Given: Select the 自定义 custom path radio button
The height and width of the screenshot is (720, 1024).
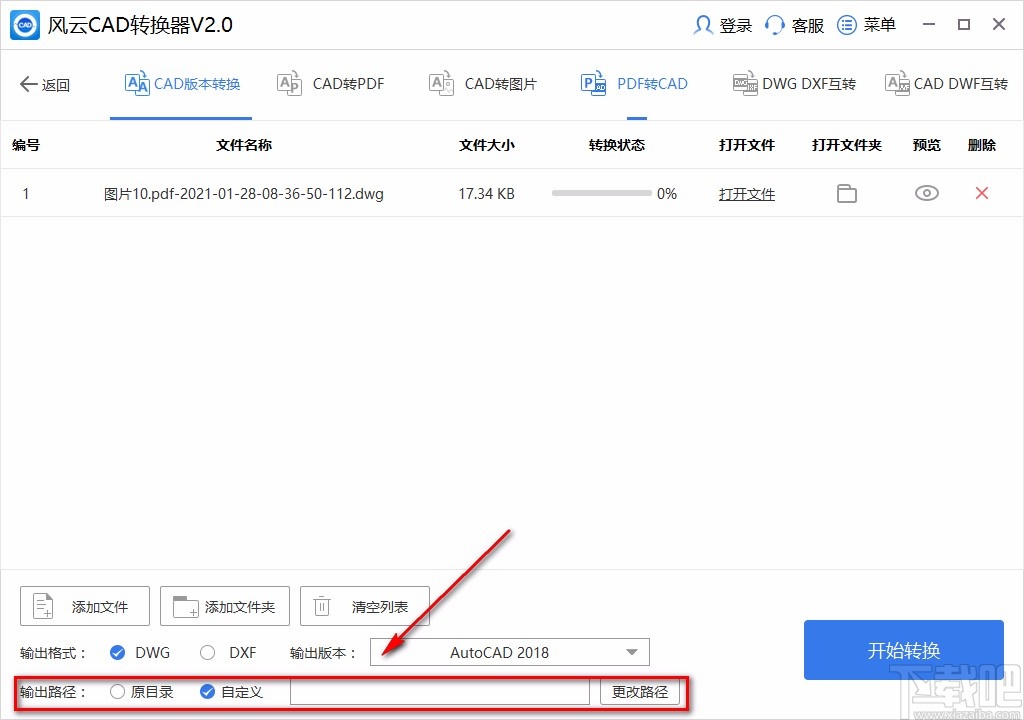Looking at the screenshot, I should click(207, 691).
